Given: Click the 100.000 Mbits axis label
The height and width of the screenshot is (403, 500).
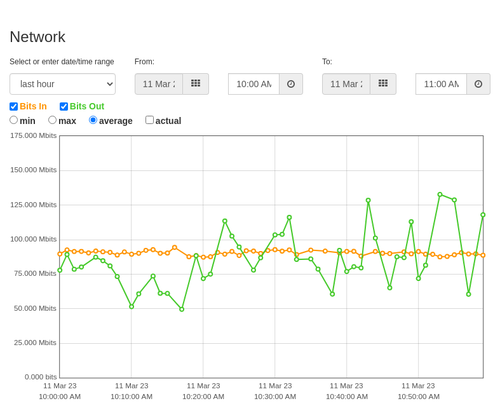Looking at the screenshot, I should point(33,239).
